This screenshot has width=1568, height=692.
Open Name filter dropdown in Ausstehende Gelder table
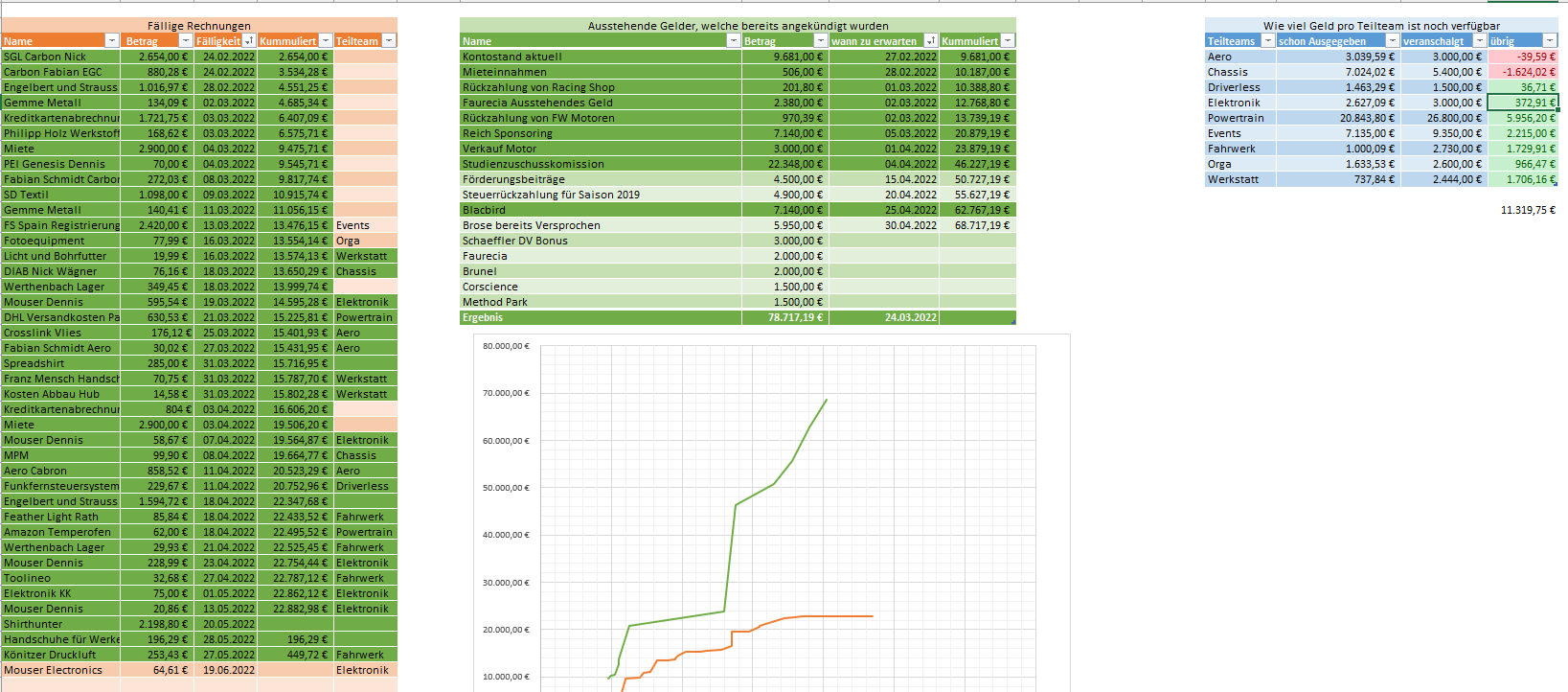coord(734,41)
